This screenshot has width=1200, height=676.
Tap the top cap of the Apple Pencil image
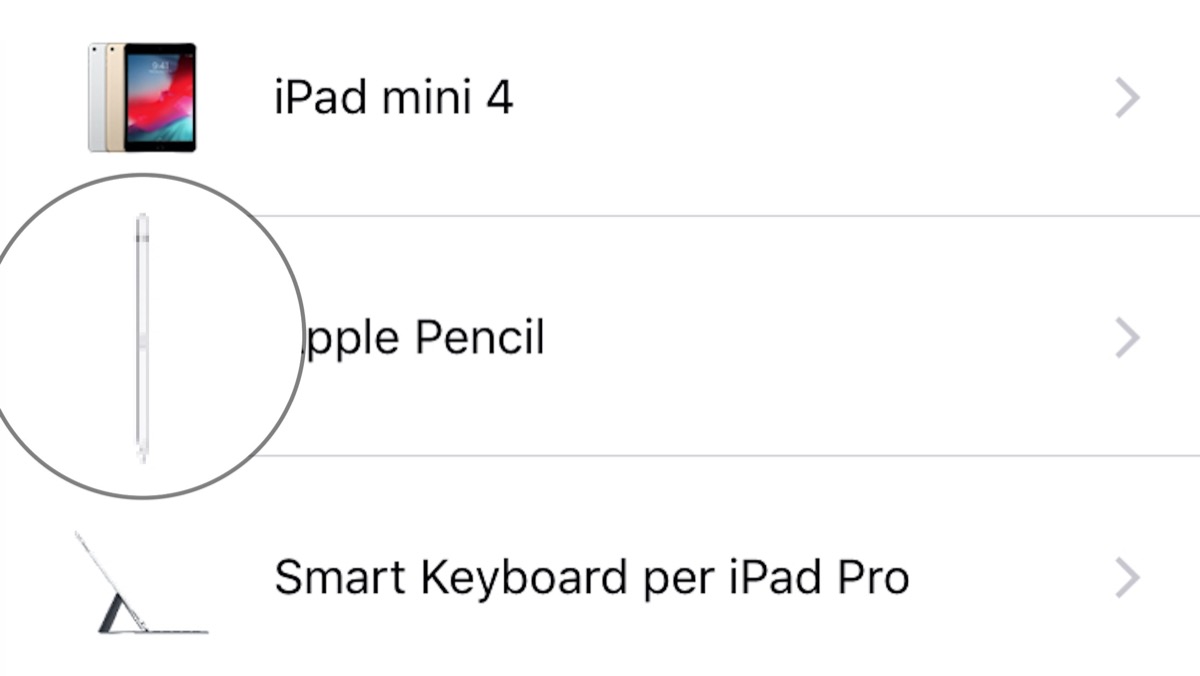142,221
